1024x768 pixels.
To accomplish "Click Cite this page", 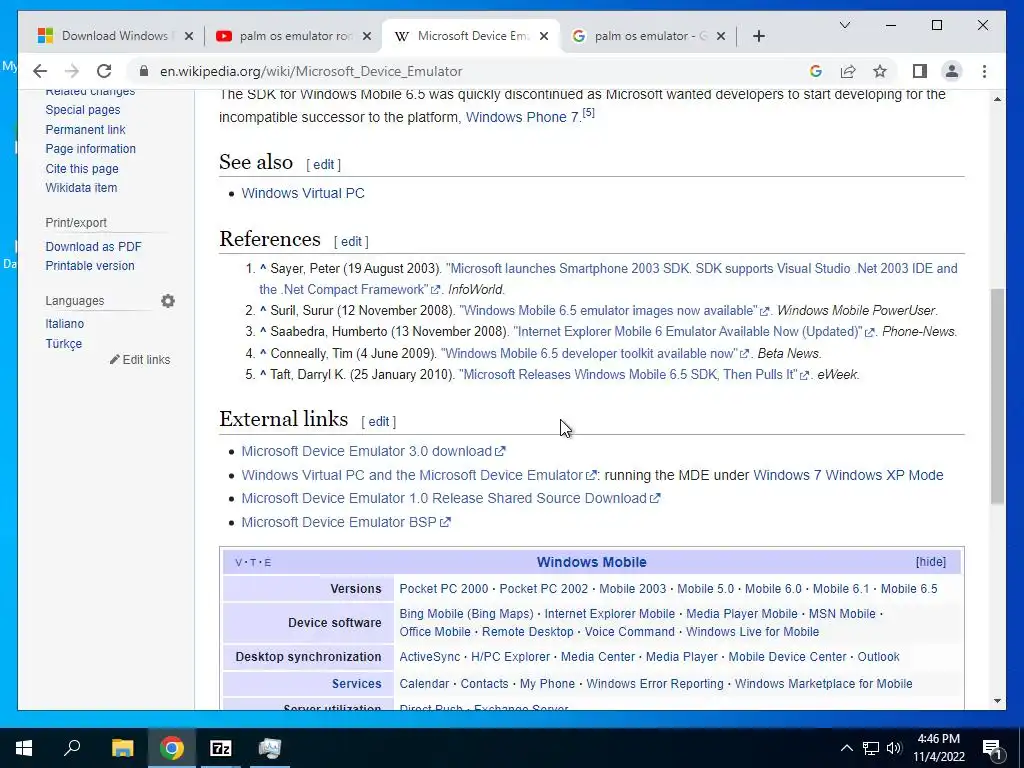I will tap(82, 168).
